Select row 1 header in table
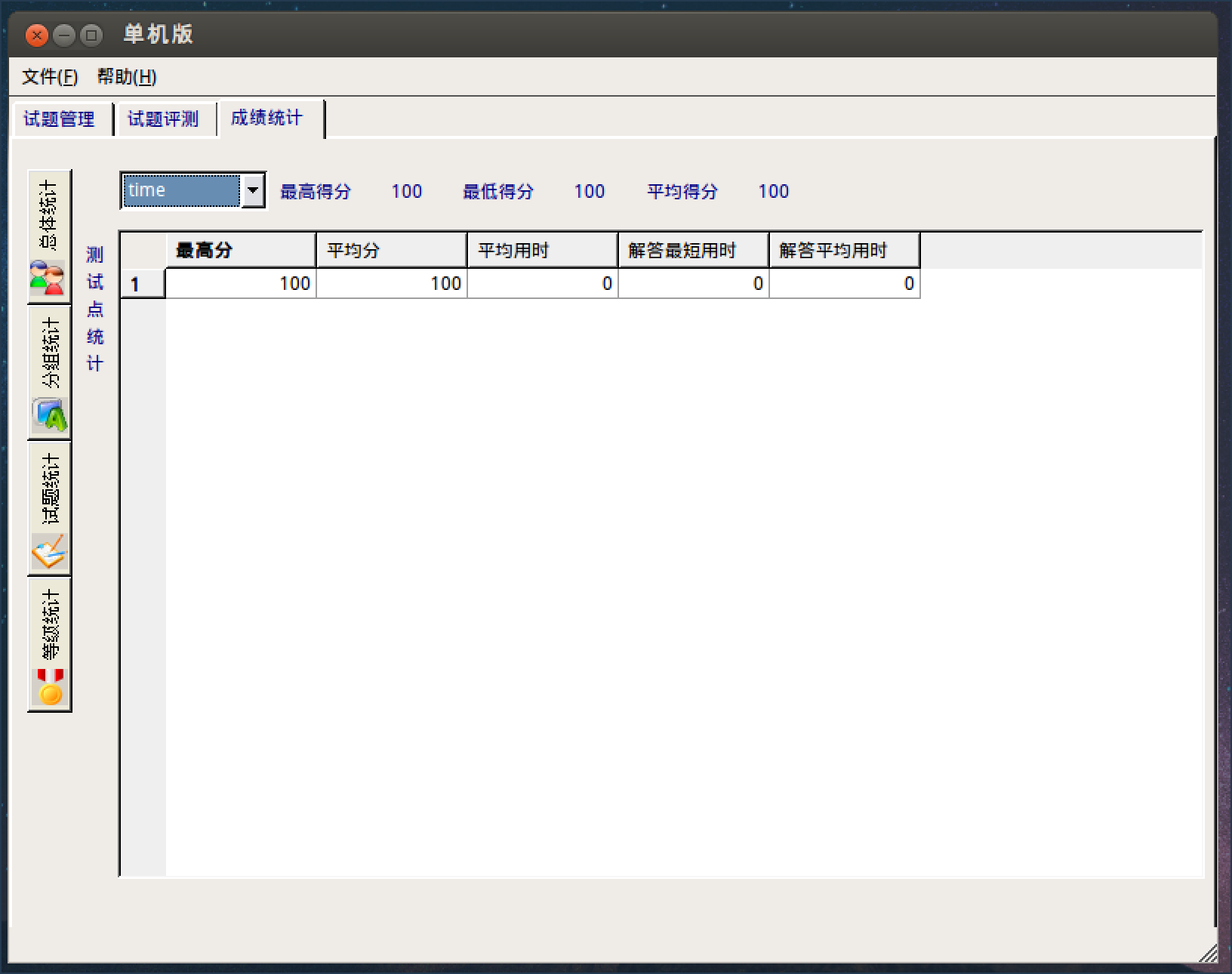 click(142, 284)
